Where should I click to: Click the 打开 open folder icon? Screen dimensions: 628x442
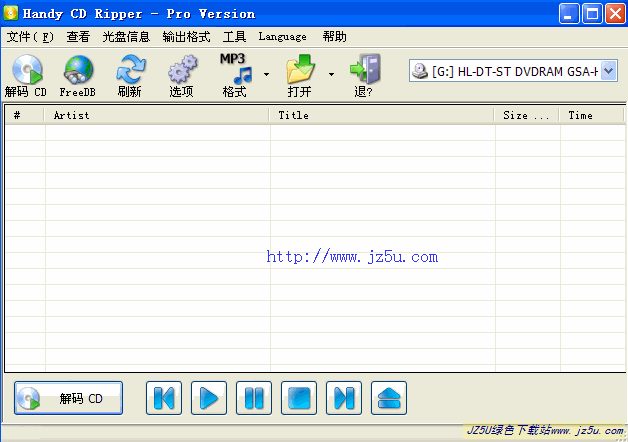(300, 75)
